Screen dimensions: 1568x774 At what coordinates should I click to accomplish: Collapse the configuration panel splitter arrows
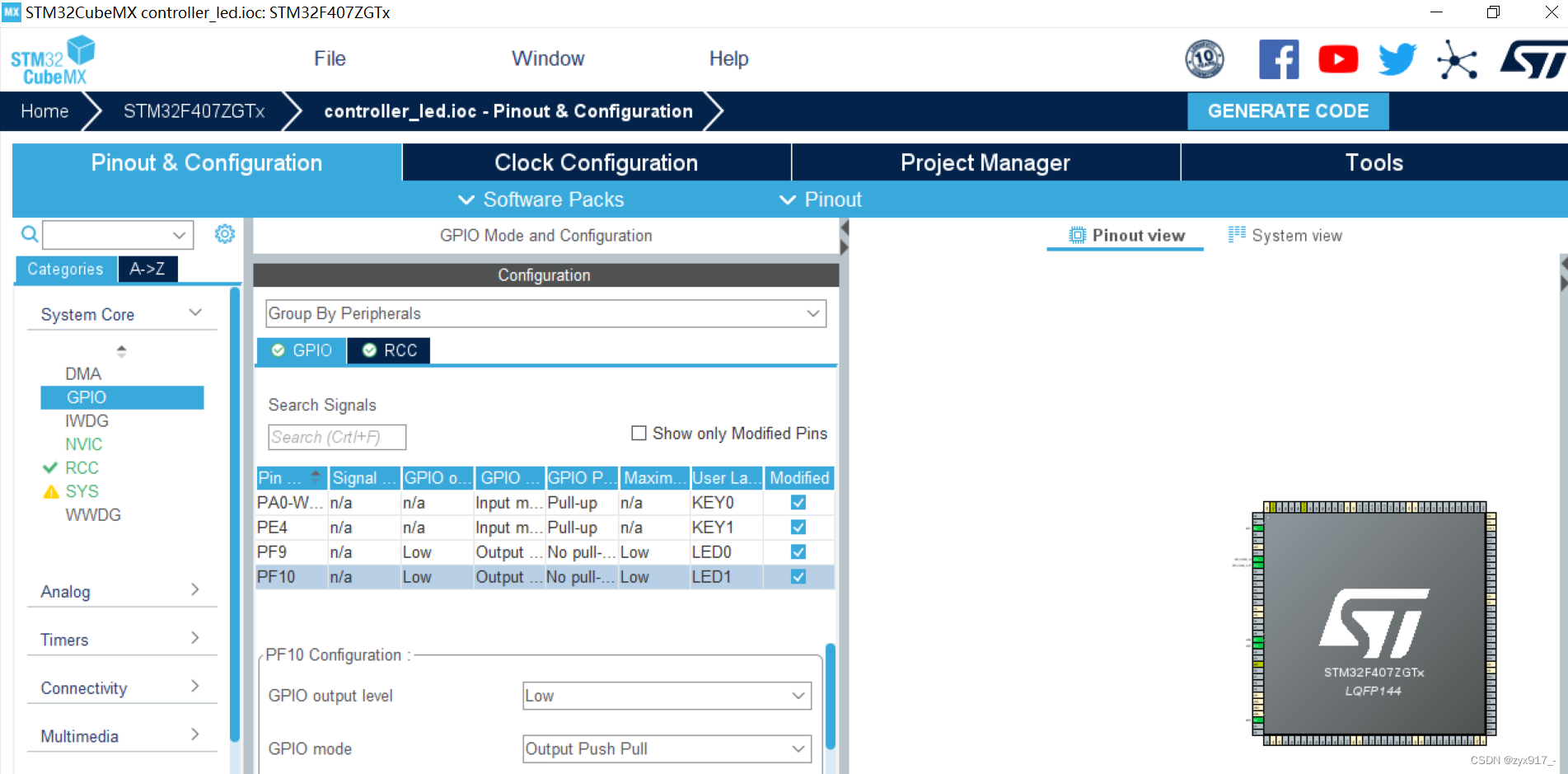pos(844,237)
